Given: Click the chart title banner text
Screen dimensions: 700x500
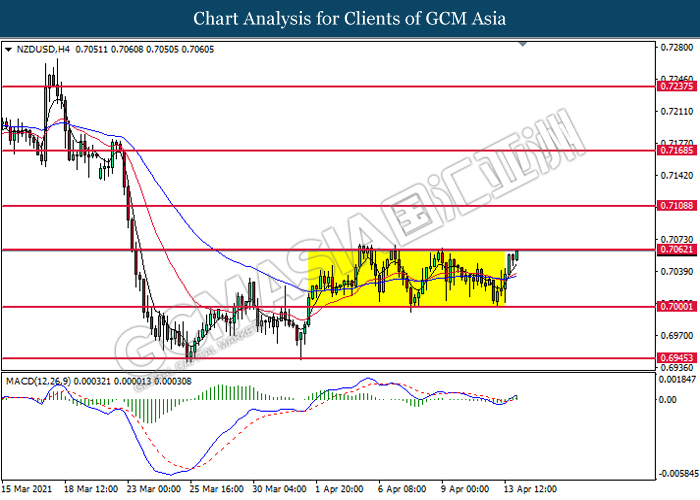Looking at the screenshot, I should coord(350,18).
